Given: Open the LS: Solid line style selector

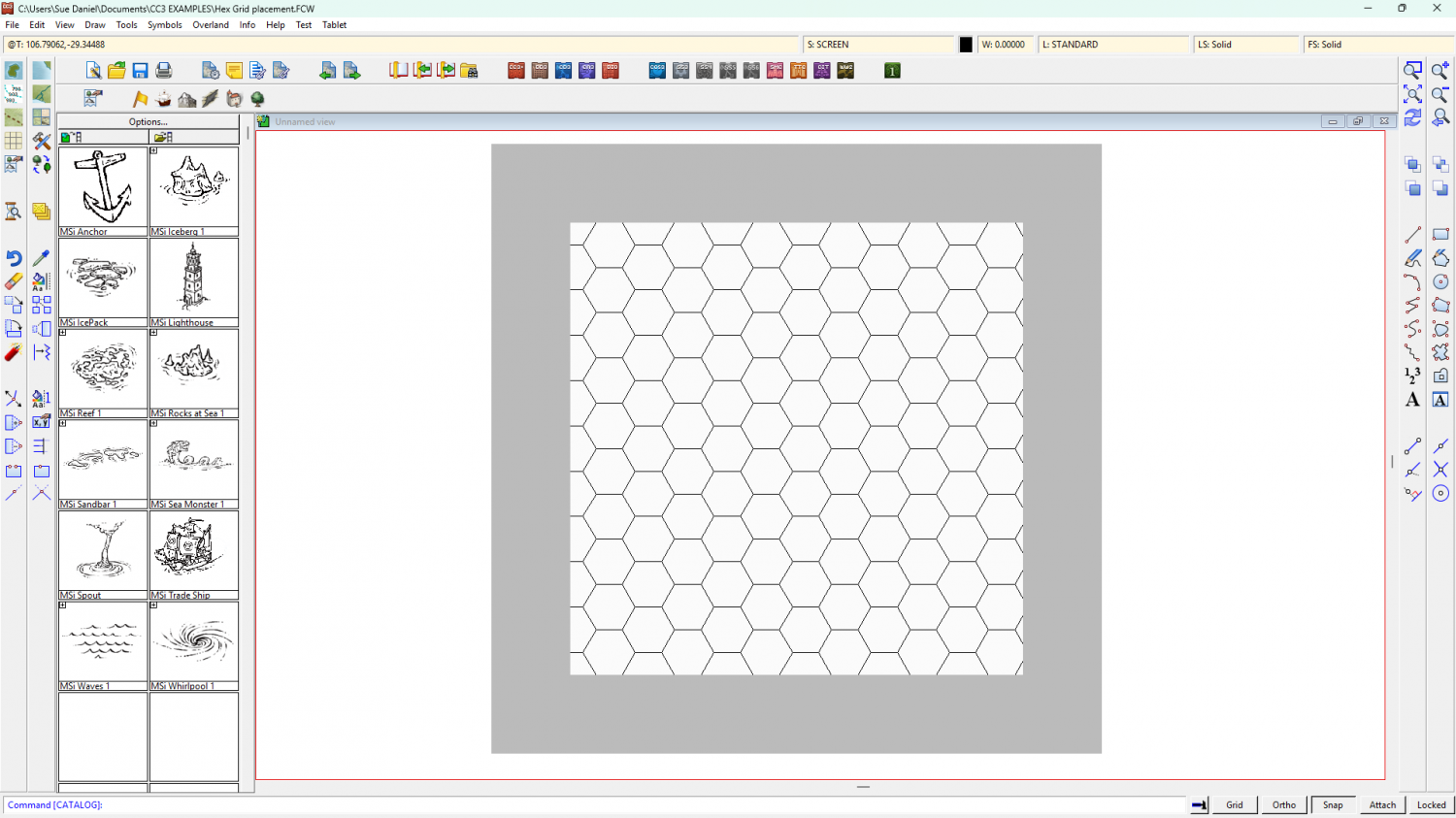Looking at the screenshot, I should pos(1245,45).
